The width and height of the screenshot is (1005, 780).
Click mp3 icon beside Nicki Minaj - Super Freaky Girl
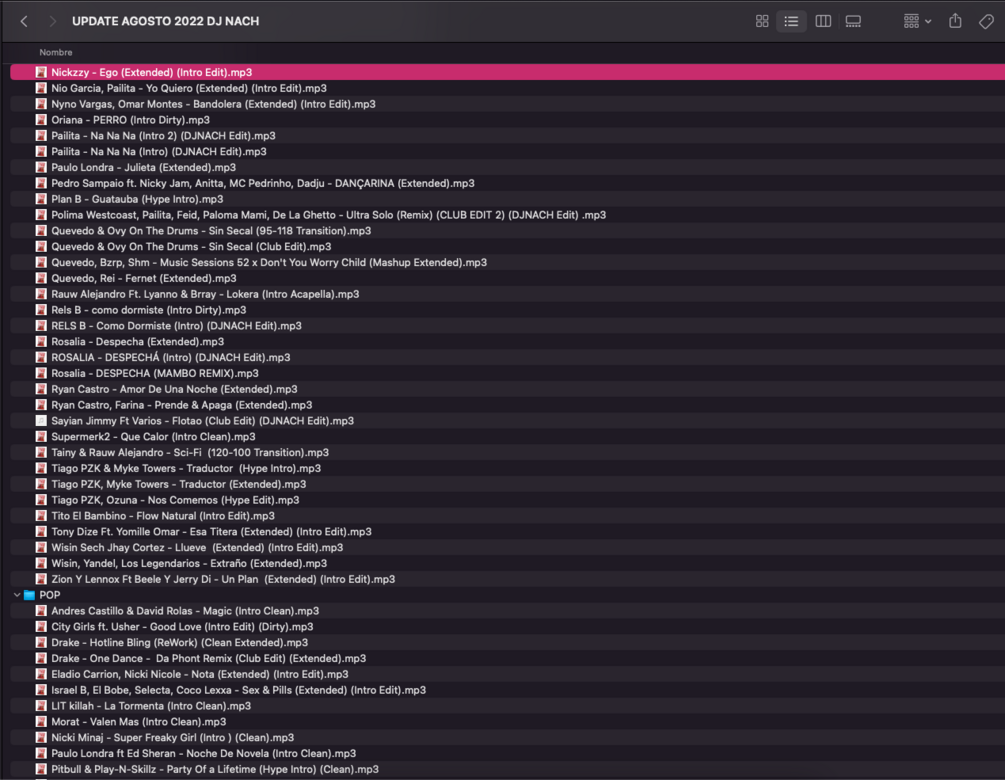tap(41, 738)
